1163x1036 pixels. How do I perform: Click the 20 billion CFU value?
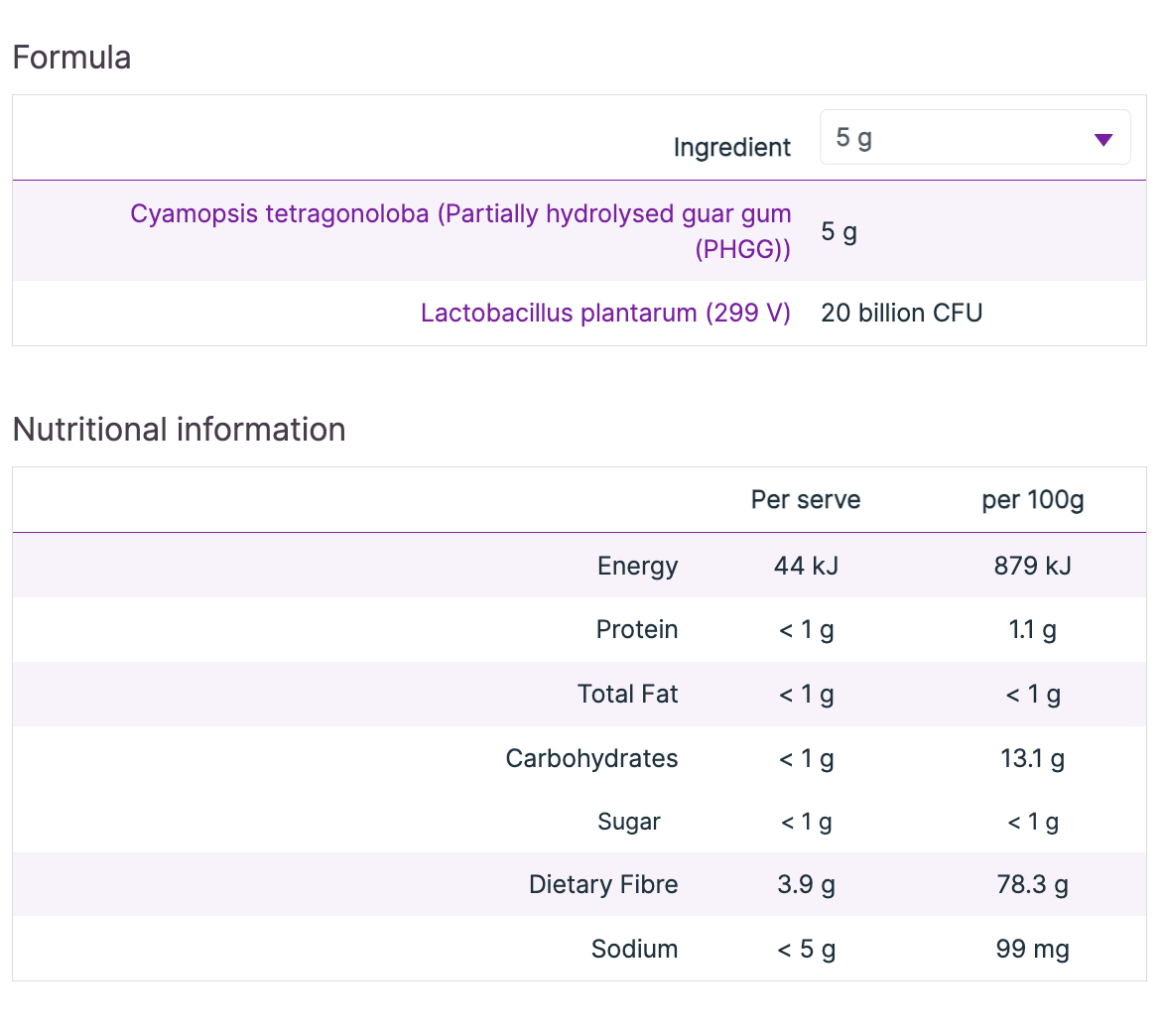pos(901,314)
